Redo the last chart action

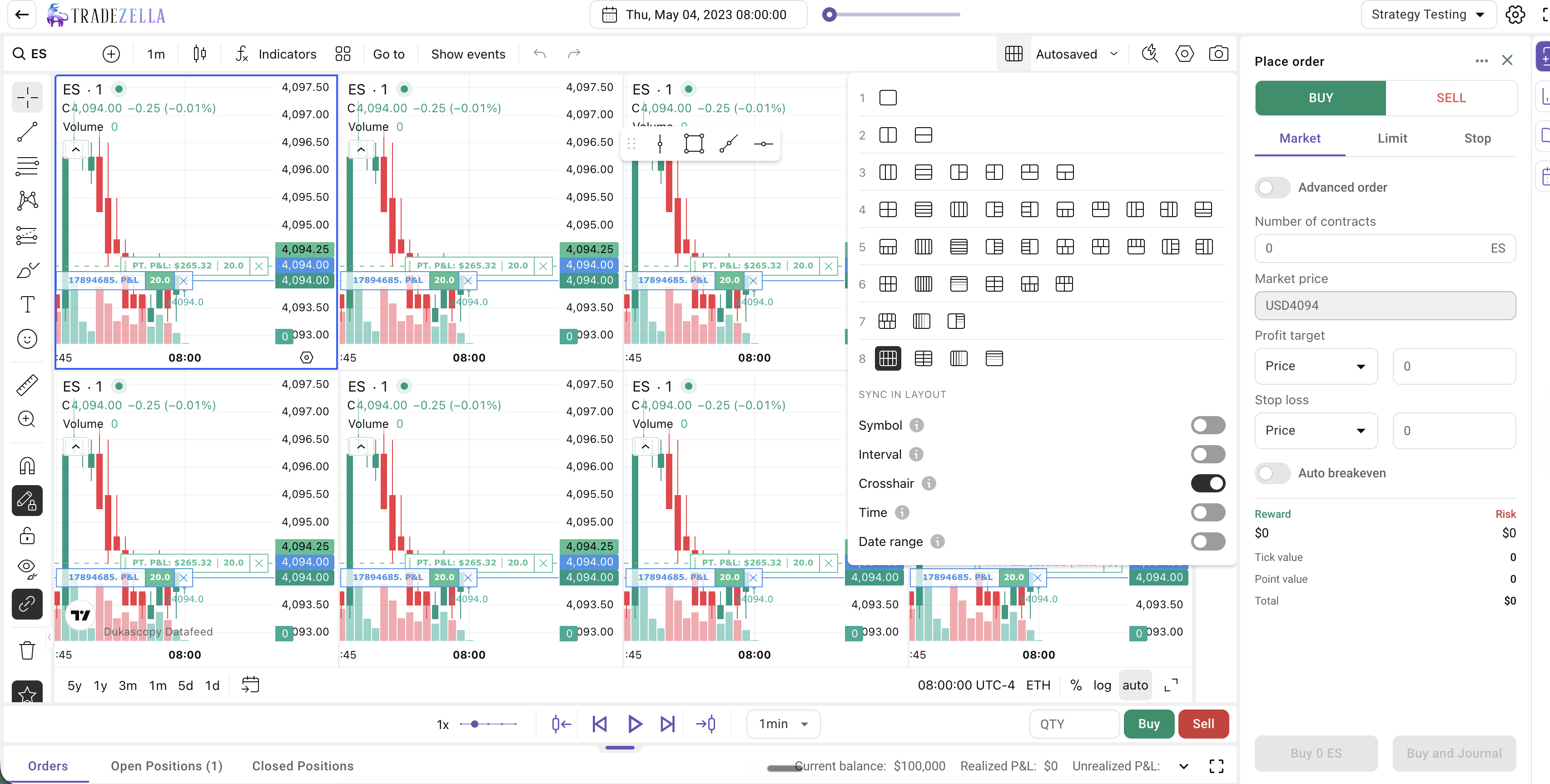click(x=574, y=54)
